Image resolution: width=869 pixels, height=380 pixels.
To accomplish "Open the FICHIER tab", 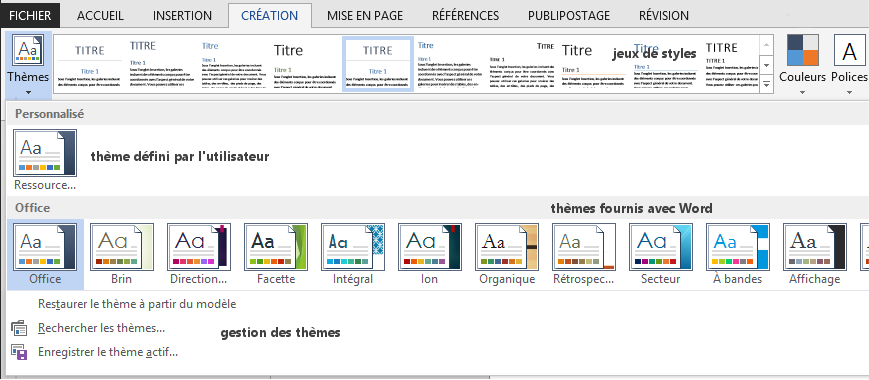I will coord(30,16).
